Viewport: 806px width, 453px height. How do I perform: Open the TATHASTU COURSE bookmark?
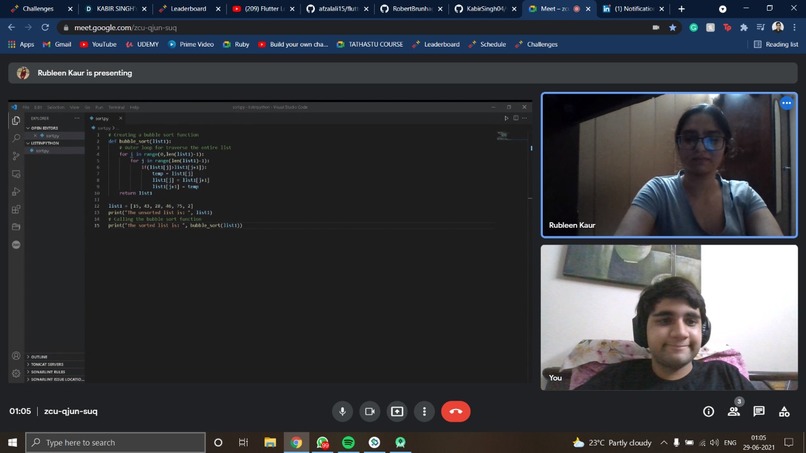[x=370, y=44]
